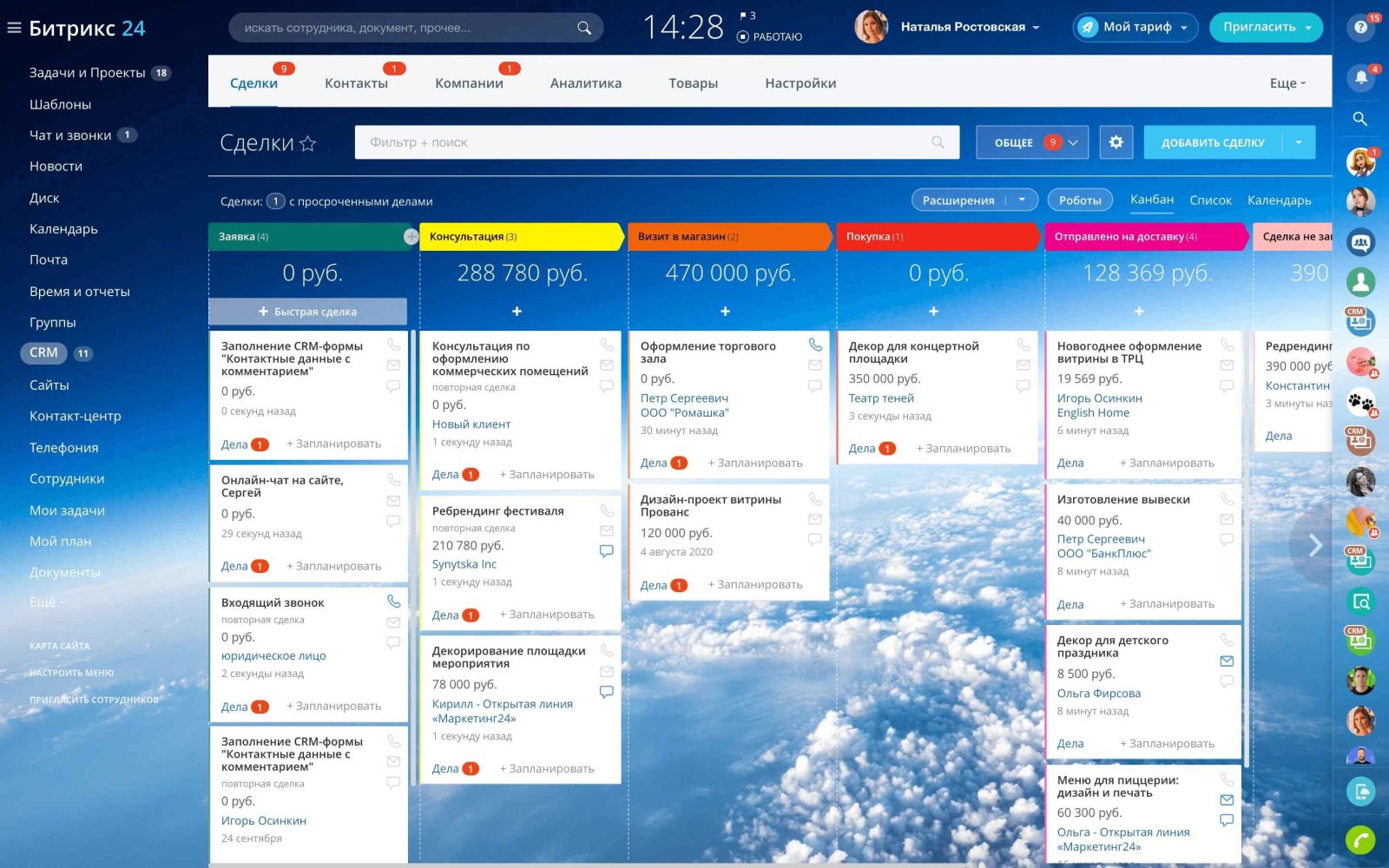Add a stage after the Заявка column
The height and width of the screenshot is (868, 1389).
tap(411, 237)
